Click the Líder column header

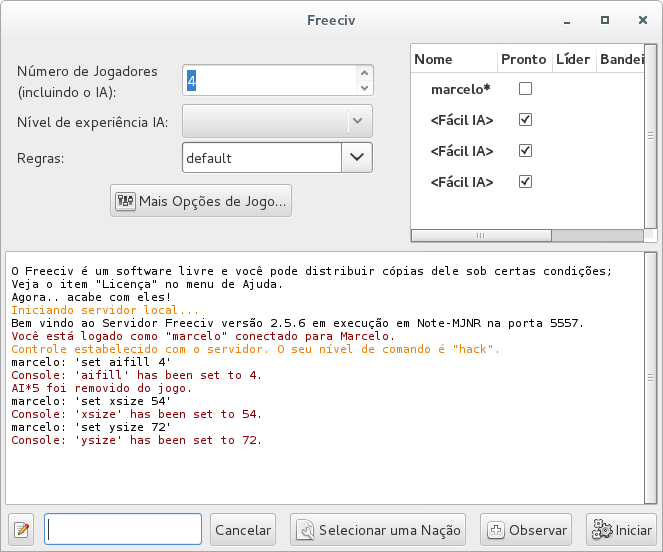[x=573, y=59]
